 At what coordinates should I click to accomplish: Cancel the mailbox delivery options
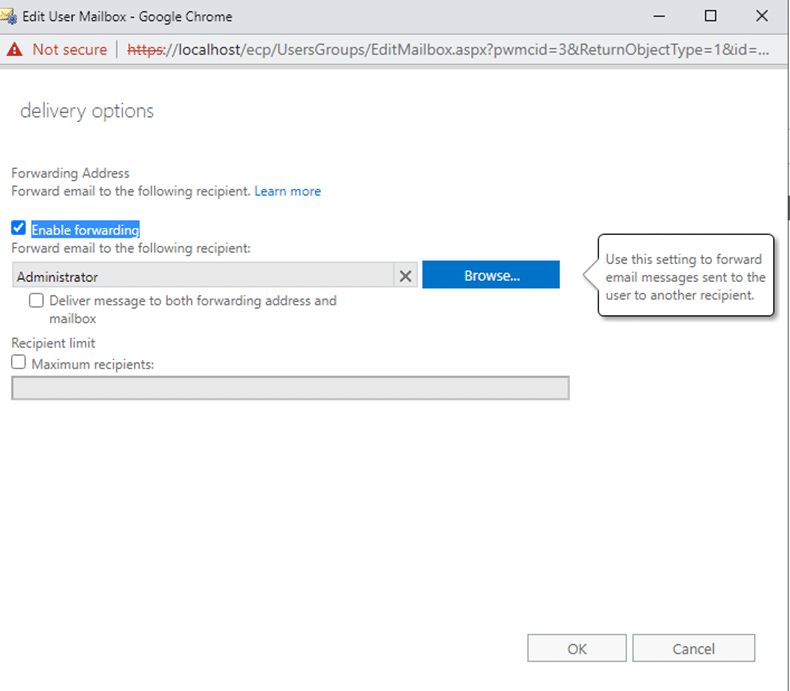694,648
